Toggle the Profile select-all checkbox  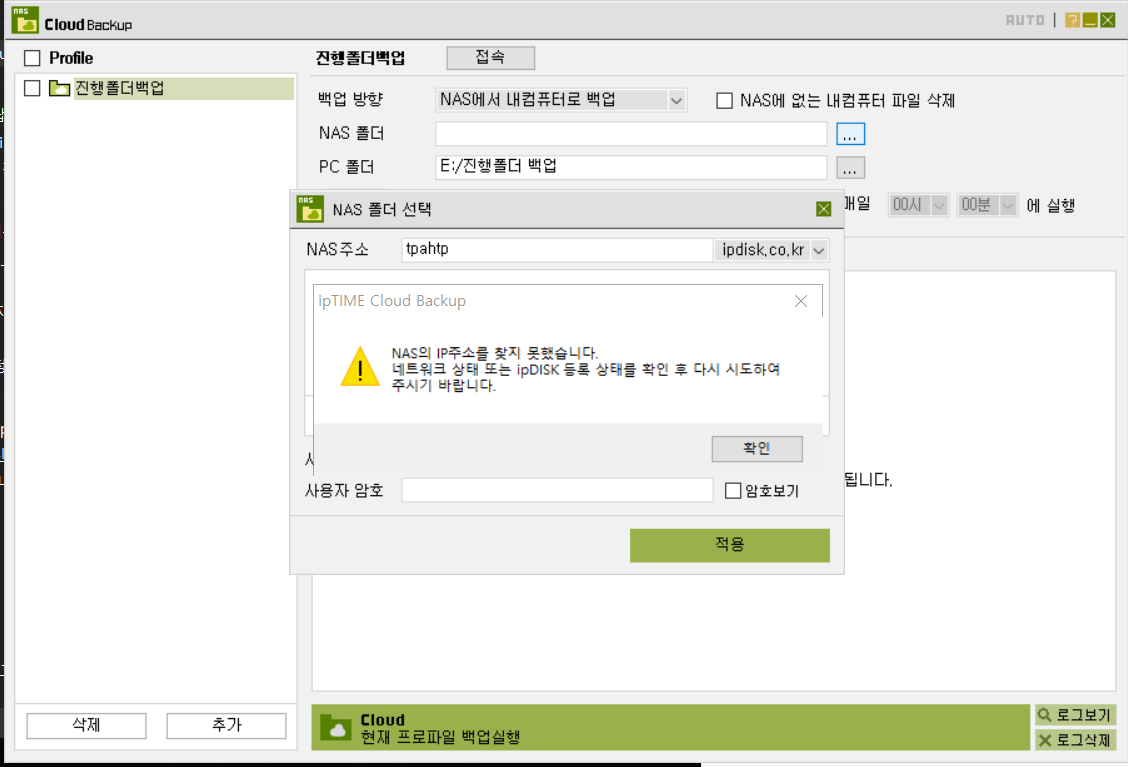tap(32, 58)
